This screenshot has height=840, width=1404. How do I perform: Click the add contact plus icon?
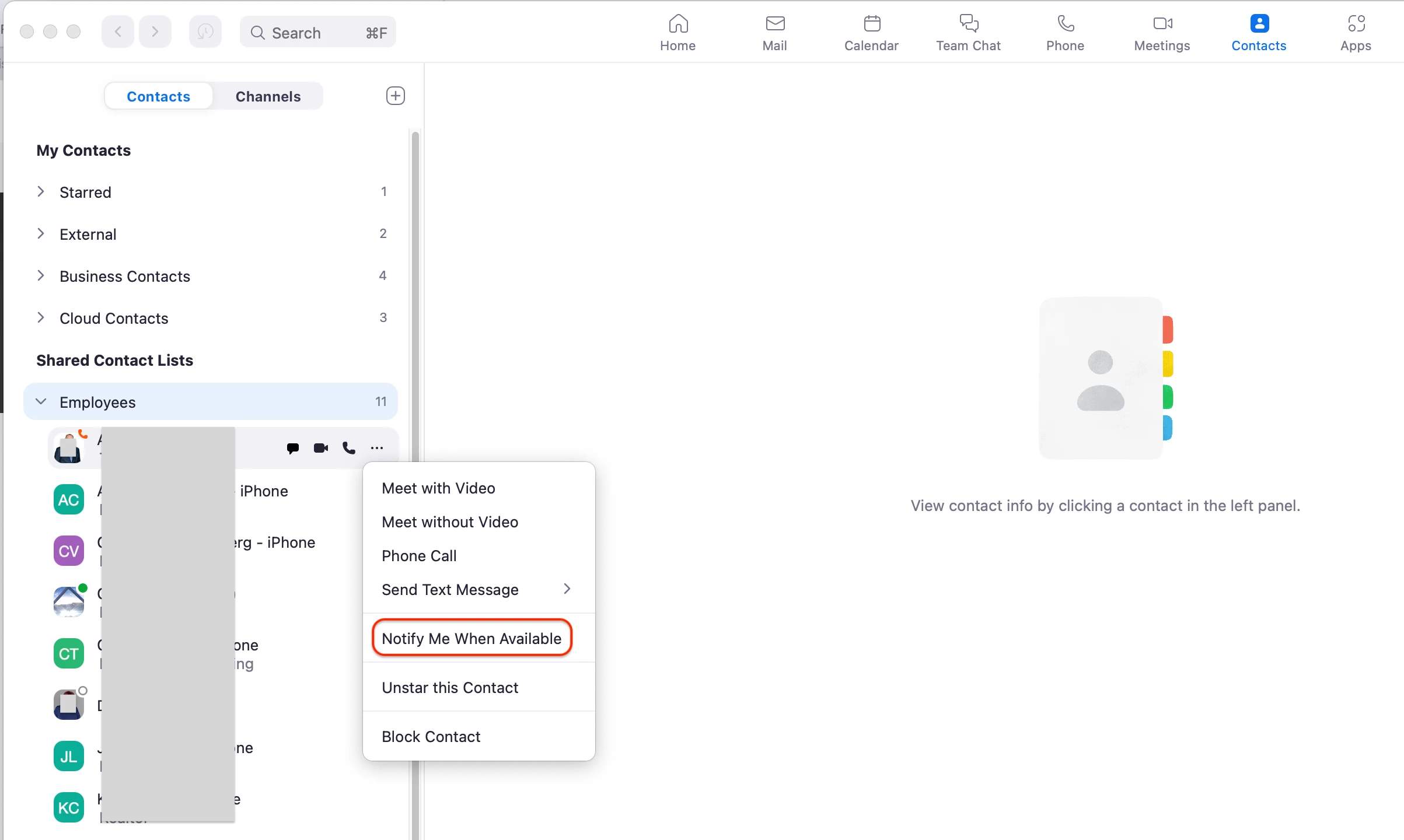pyautogui.click(x=396, y=96)
